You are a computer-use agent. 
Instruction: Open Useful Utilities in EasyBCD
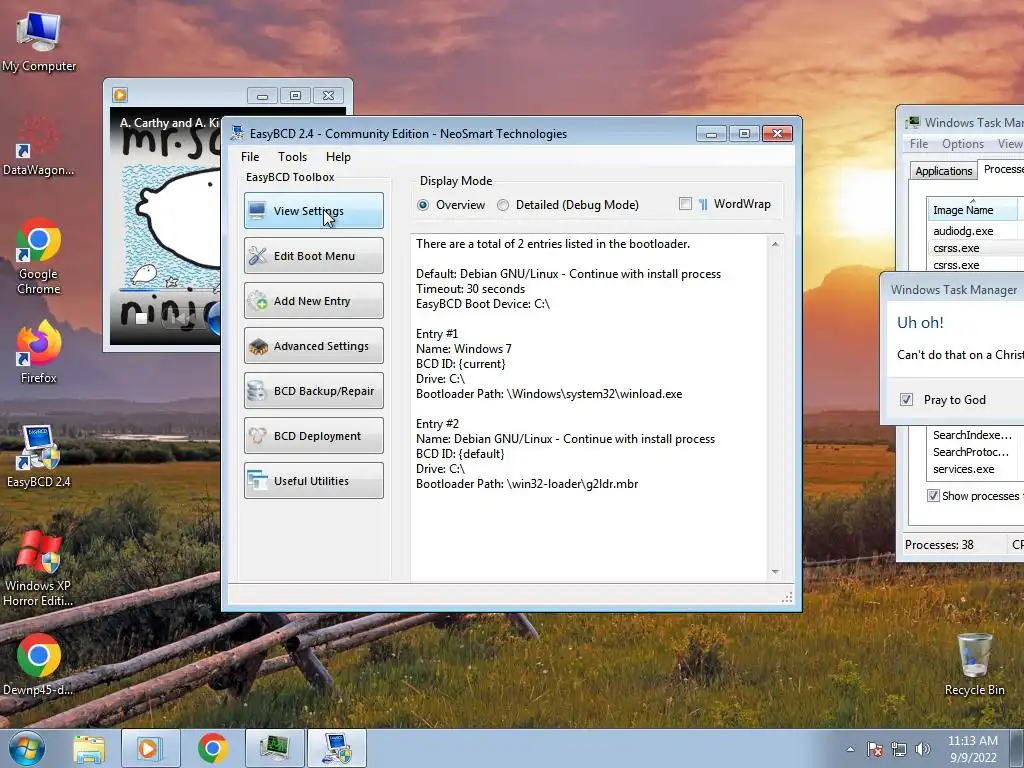point(313,481)
